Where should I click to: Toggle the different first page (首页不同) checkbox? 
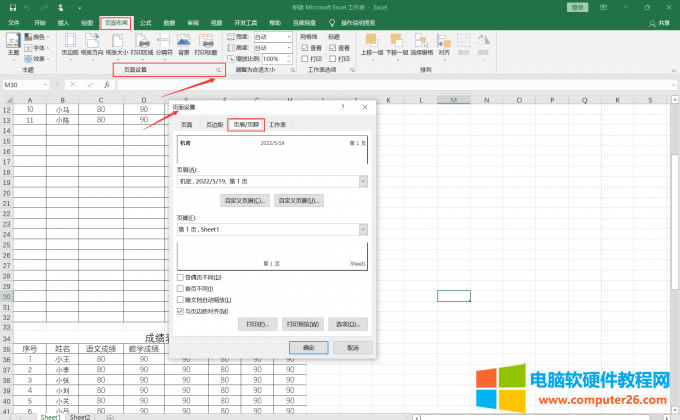[x=180, y=288]
